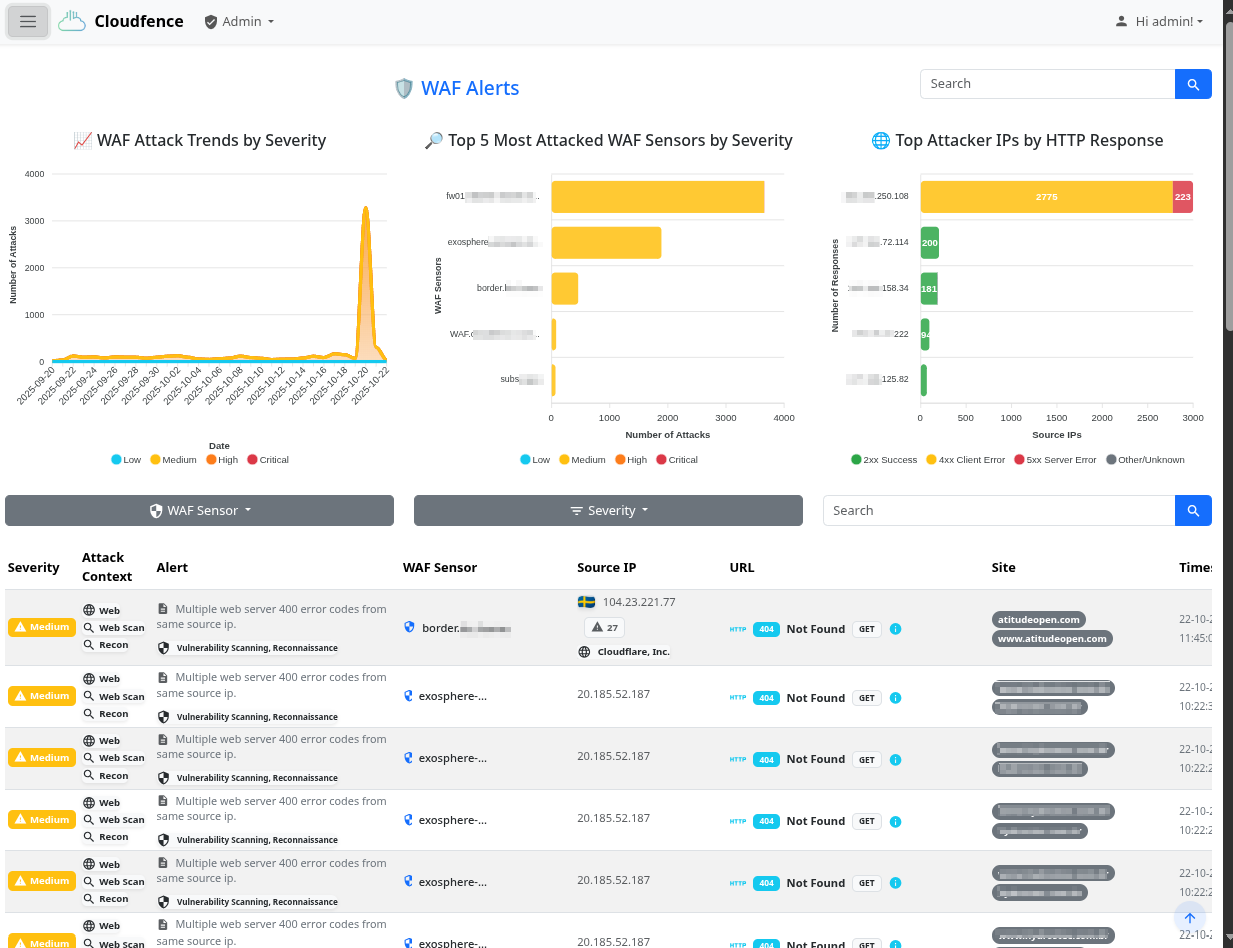This screenshot has width=1233, height=948.
Task: Open the Hi admin! user menu
Action: 1159,21
